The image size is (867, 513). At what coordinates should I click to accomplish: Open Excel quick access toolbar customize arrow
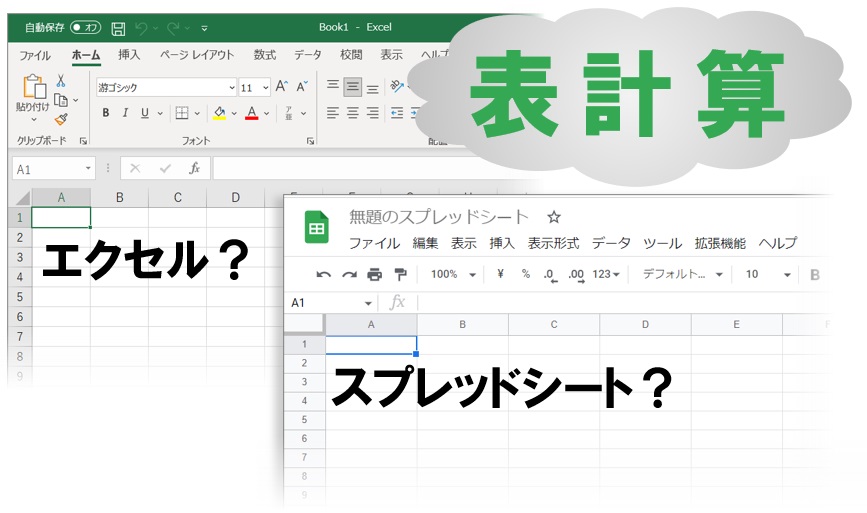point(204,28)
